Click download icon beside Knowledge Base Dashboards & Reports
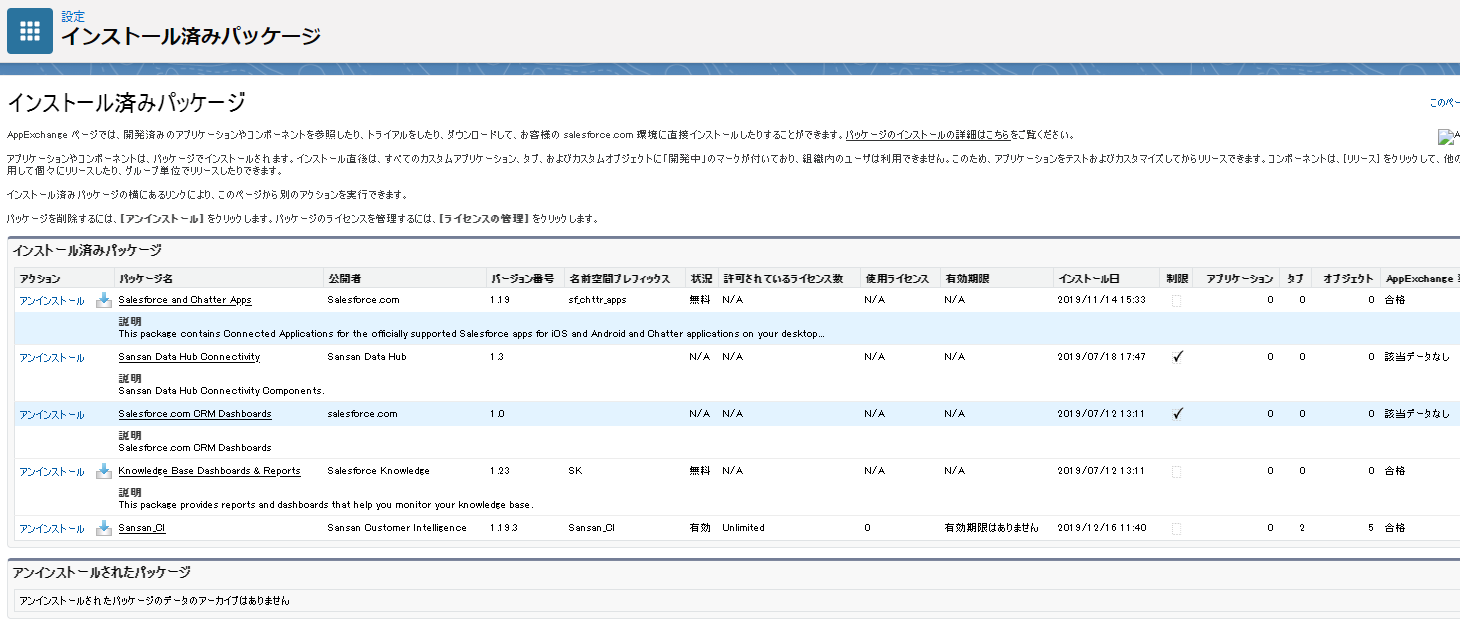Image resolution: width=1460 pixels, height=622 pixels. click(x=104, y=471)
